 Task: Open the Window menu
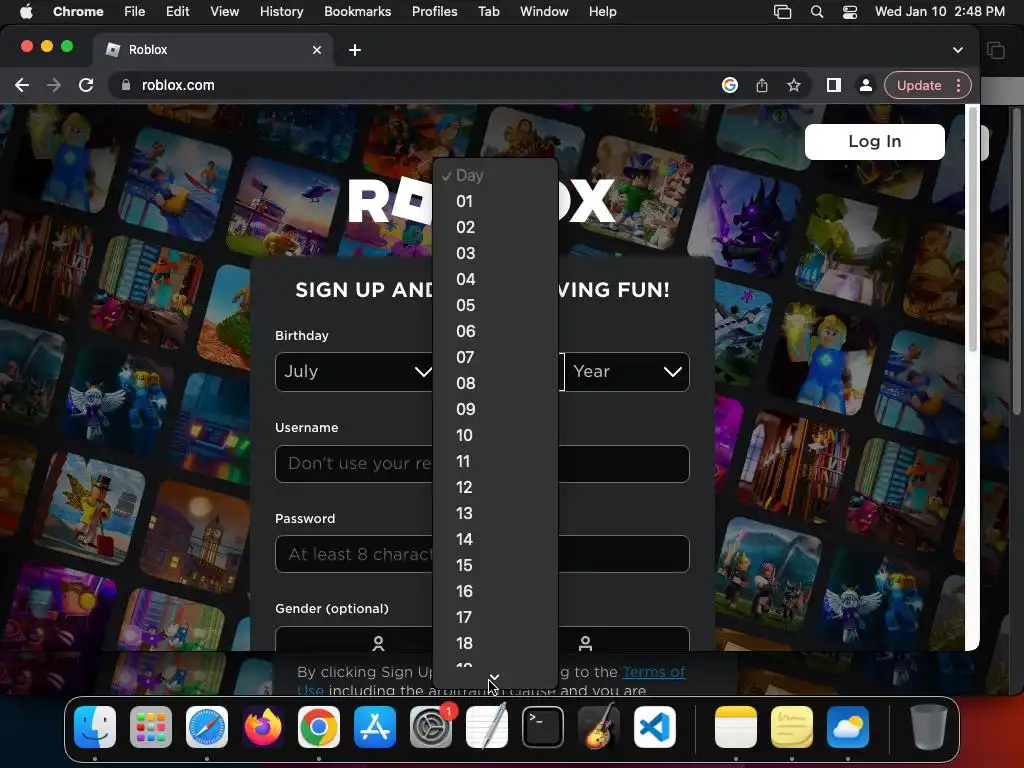pos(544,12)
